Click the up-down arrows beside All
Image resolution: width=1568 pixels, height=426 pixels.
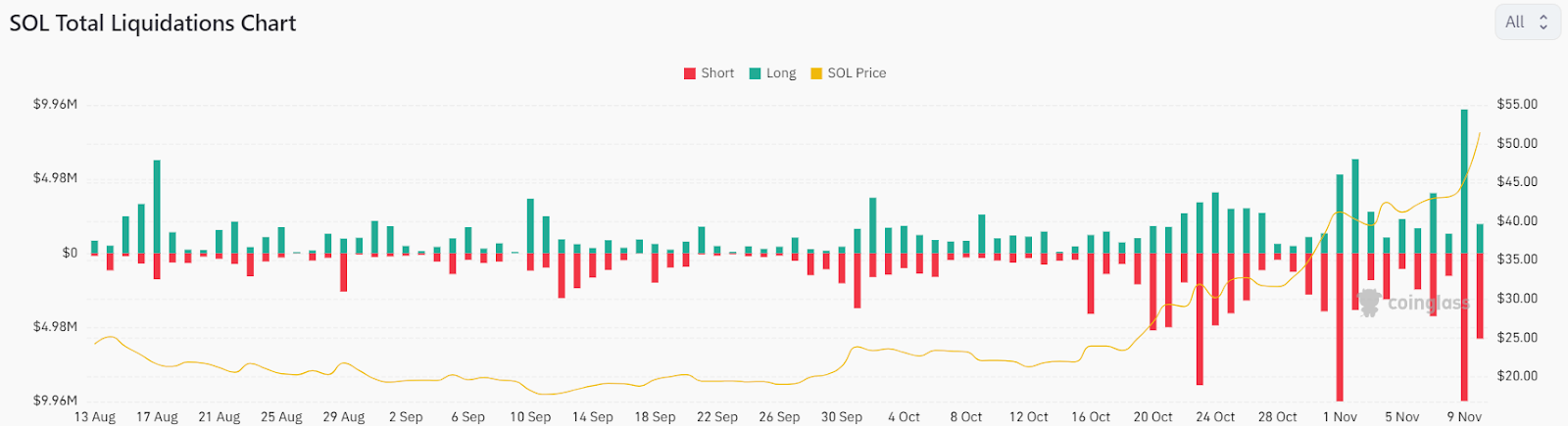1543,23
